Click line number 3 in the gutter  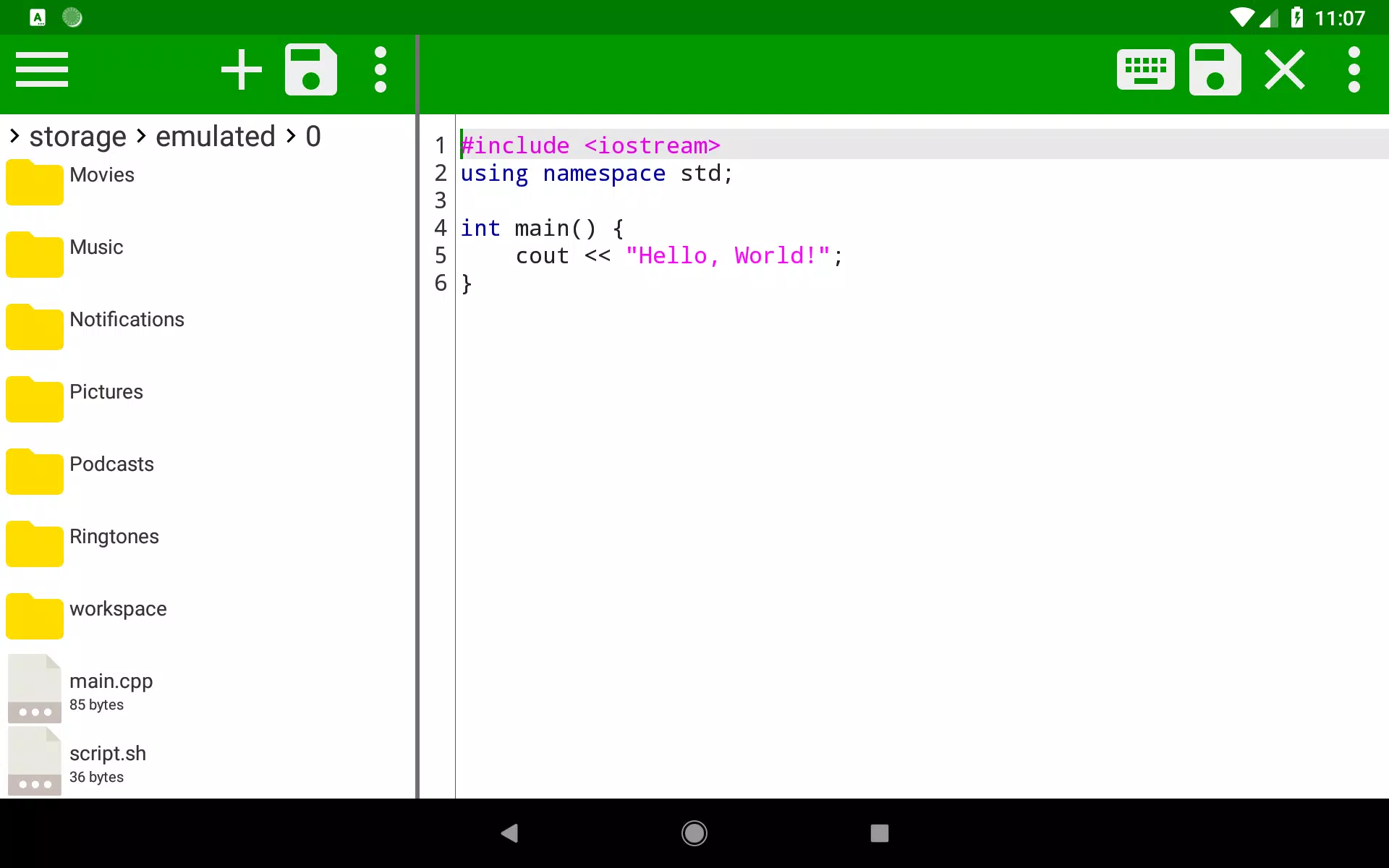tap(440, 200)
